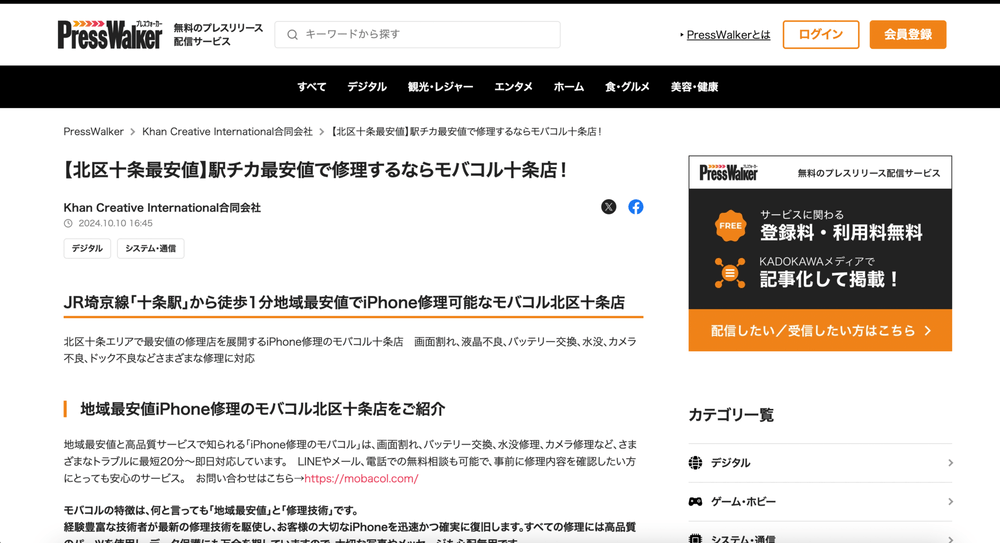This screenshot has width=1000, height=543.
Task: Click the カテゴリ一覧 sidebar heading
Action: pos(731,415)
